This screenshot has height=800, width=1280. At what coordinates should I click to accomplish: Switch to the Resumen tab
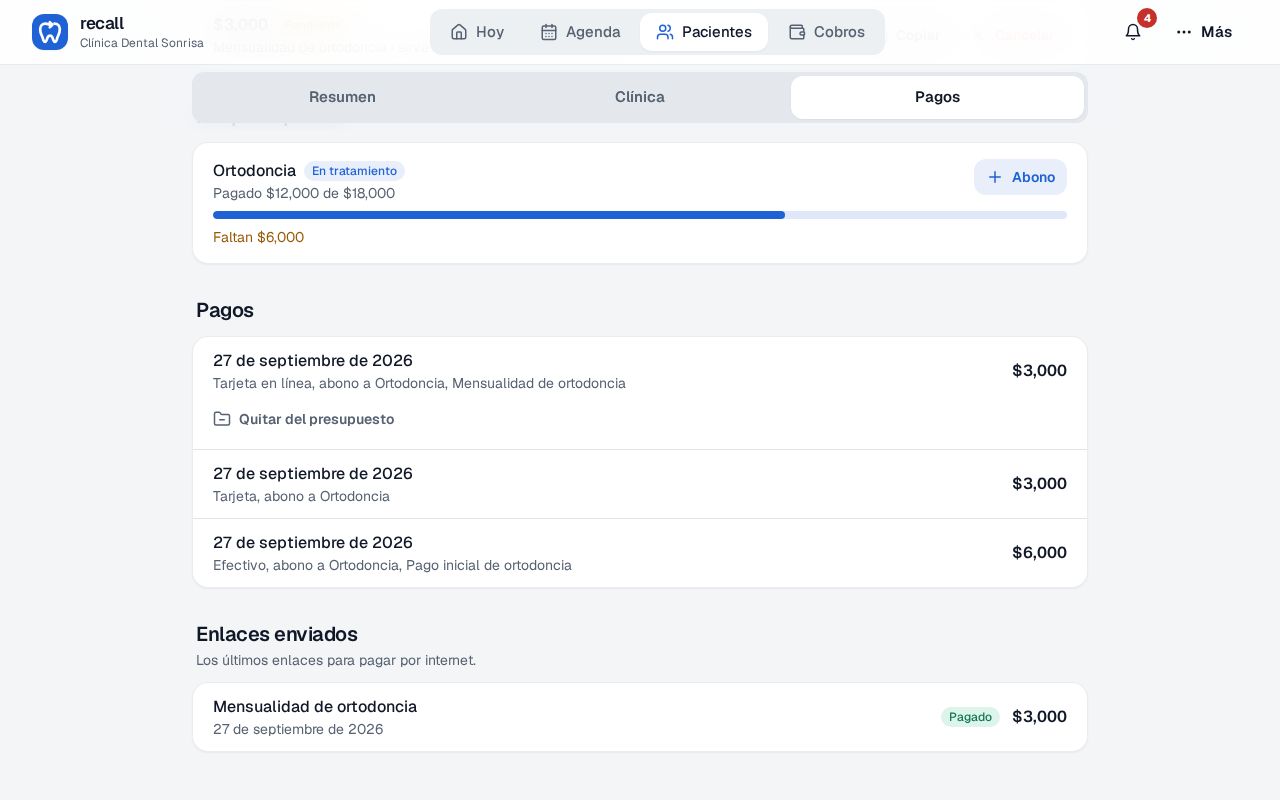[x=342, y=97]
